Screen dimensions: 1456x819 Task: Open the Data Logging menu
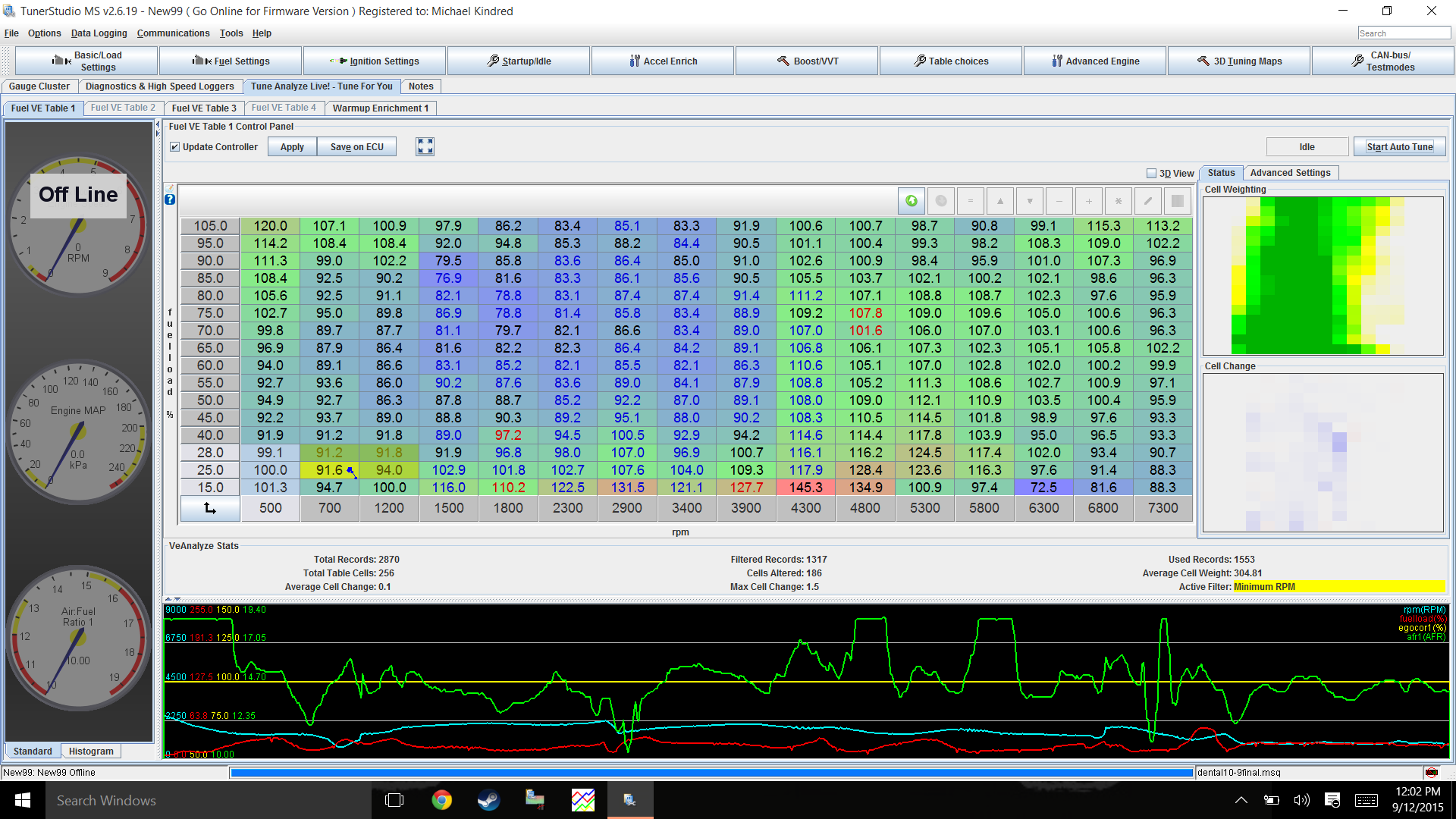(x=99, y=33)
